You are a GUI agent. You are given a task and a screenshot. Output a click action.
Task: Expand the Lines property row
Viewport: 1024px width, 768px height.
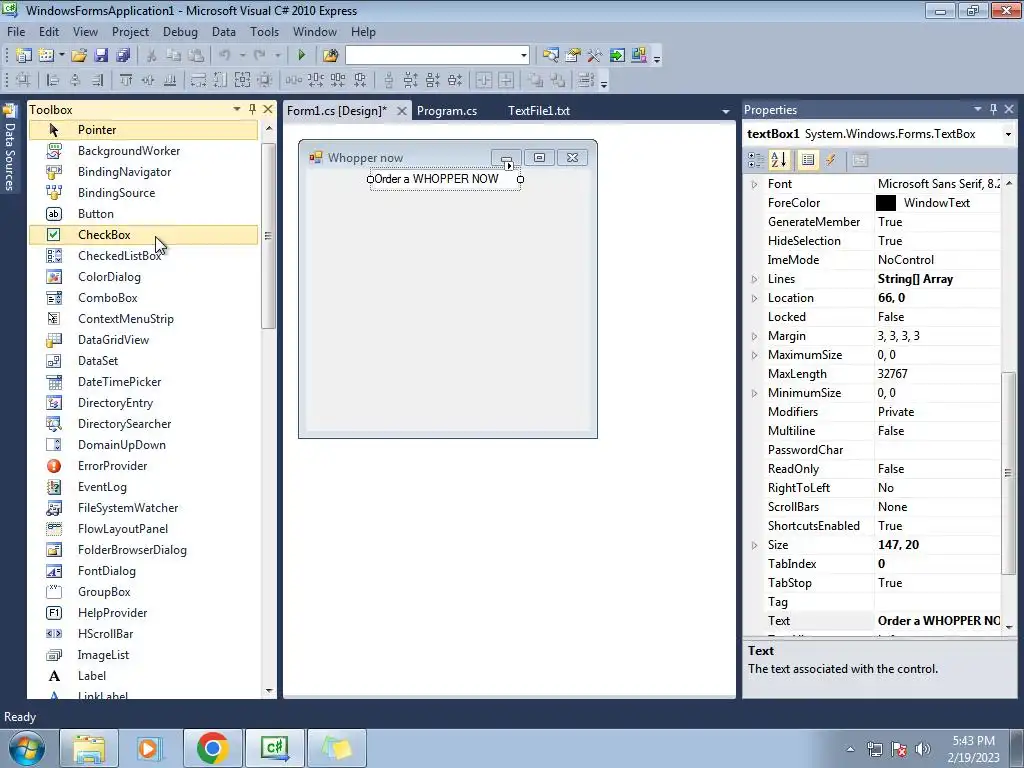754,279
